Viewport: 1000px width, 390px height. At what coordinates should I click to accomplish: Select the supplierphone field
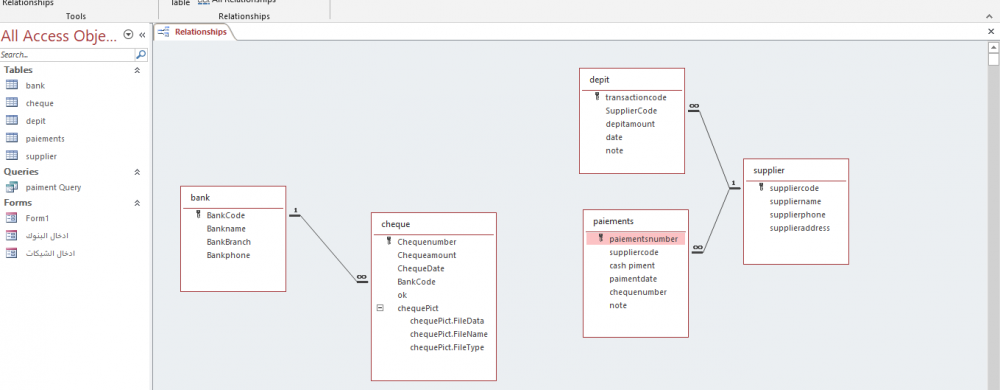pos(797,215)
